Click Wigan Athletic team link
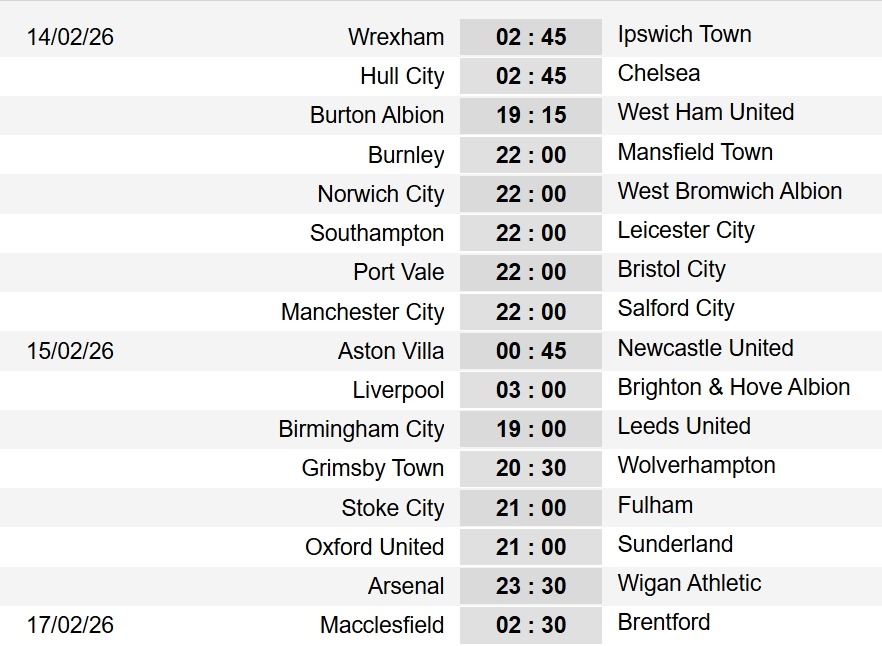This screenshot has width=882, height=646. pos(689,583)
